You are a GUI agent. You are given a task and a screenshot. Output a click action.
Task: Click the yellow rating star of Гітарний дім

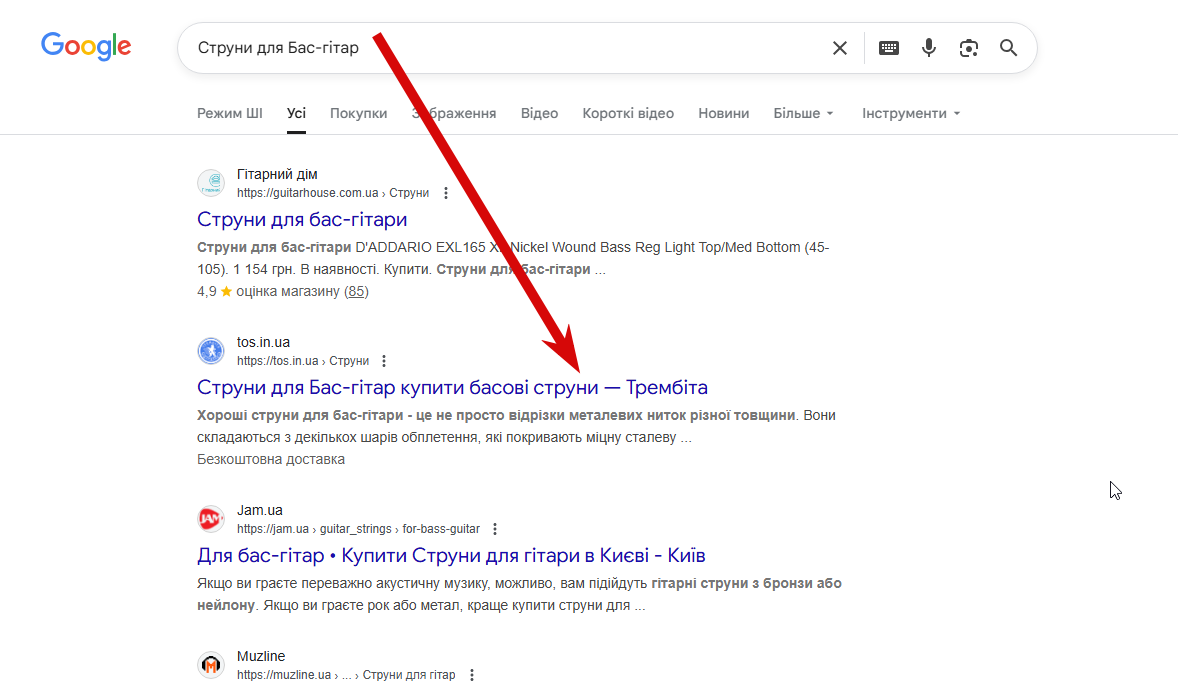[x=226, y=292]
